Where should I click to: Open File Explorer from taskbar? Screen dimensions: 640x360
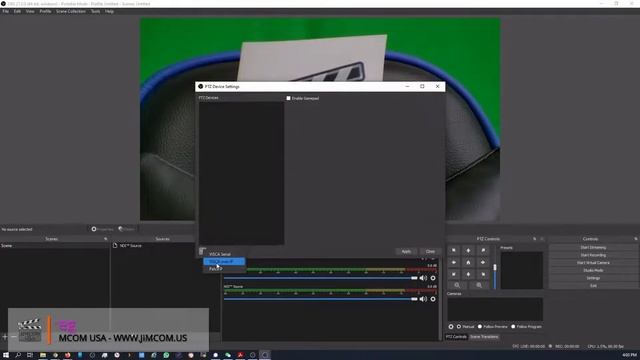pyautogui.click(x=42, y=355)
